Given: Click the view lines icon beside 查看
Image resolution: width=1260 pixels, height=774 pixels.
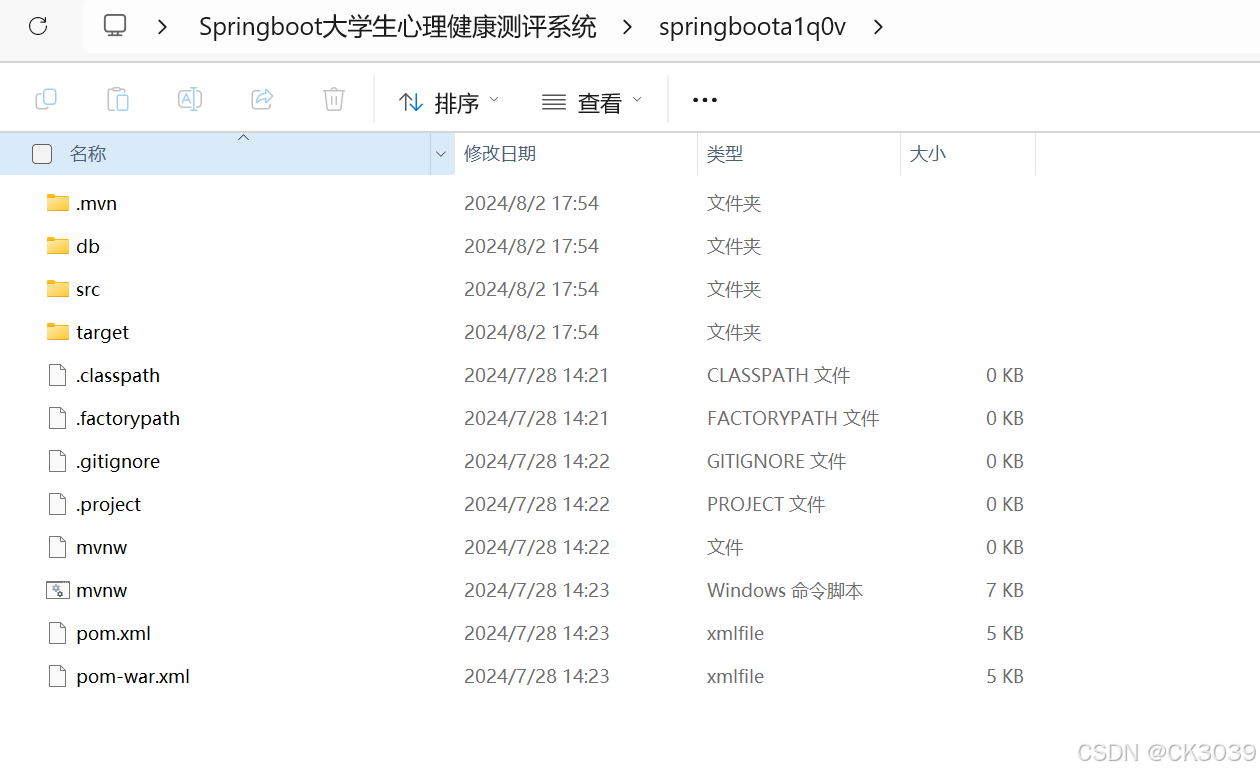Looking at the screenshot, I should point(553,101).
